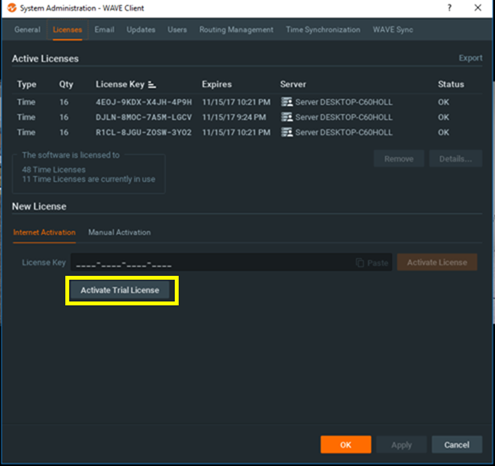Confirm with the orange OK button

point(346,445)
